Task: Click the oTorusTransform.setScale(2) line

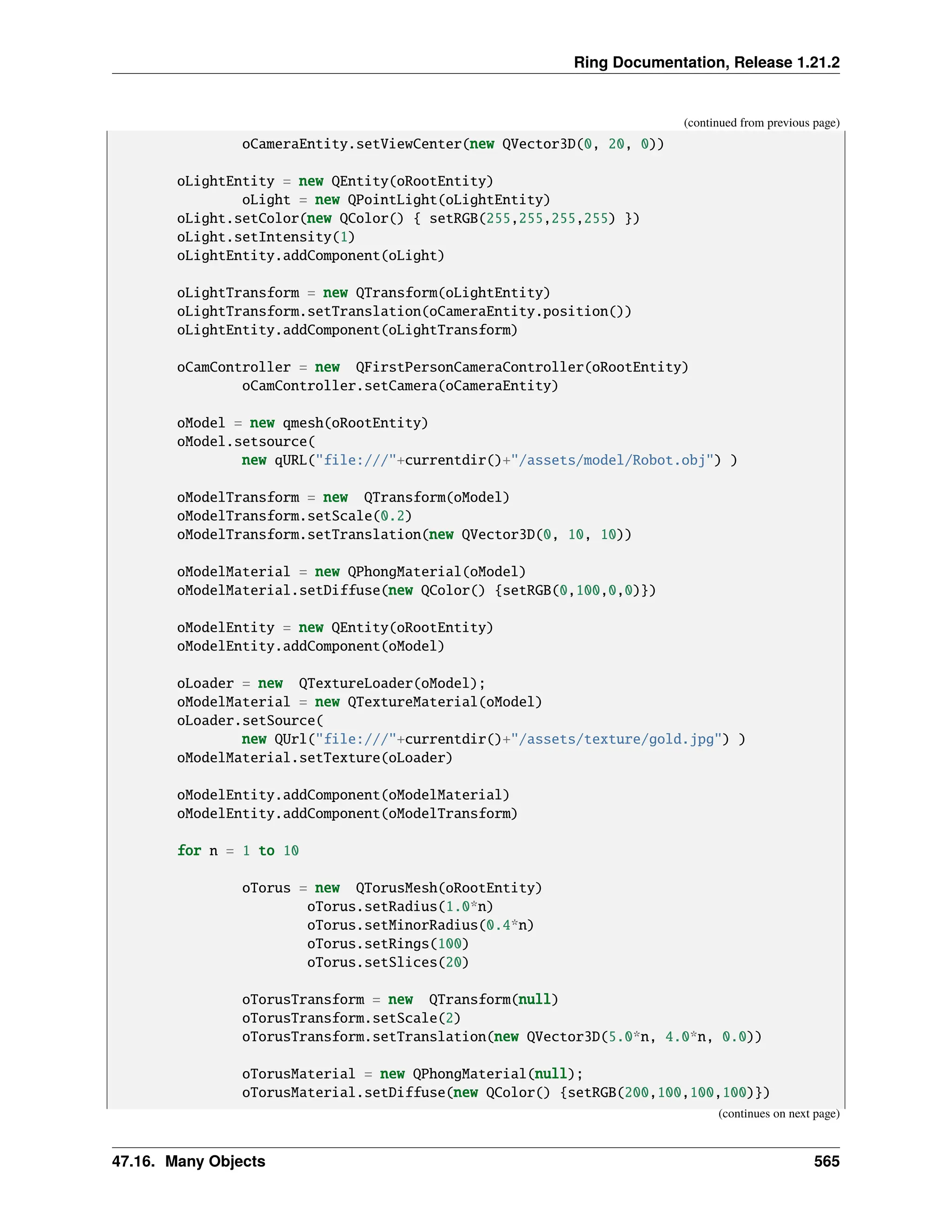Action: 351,1018
